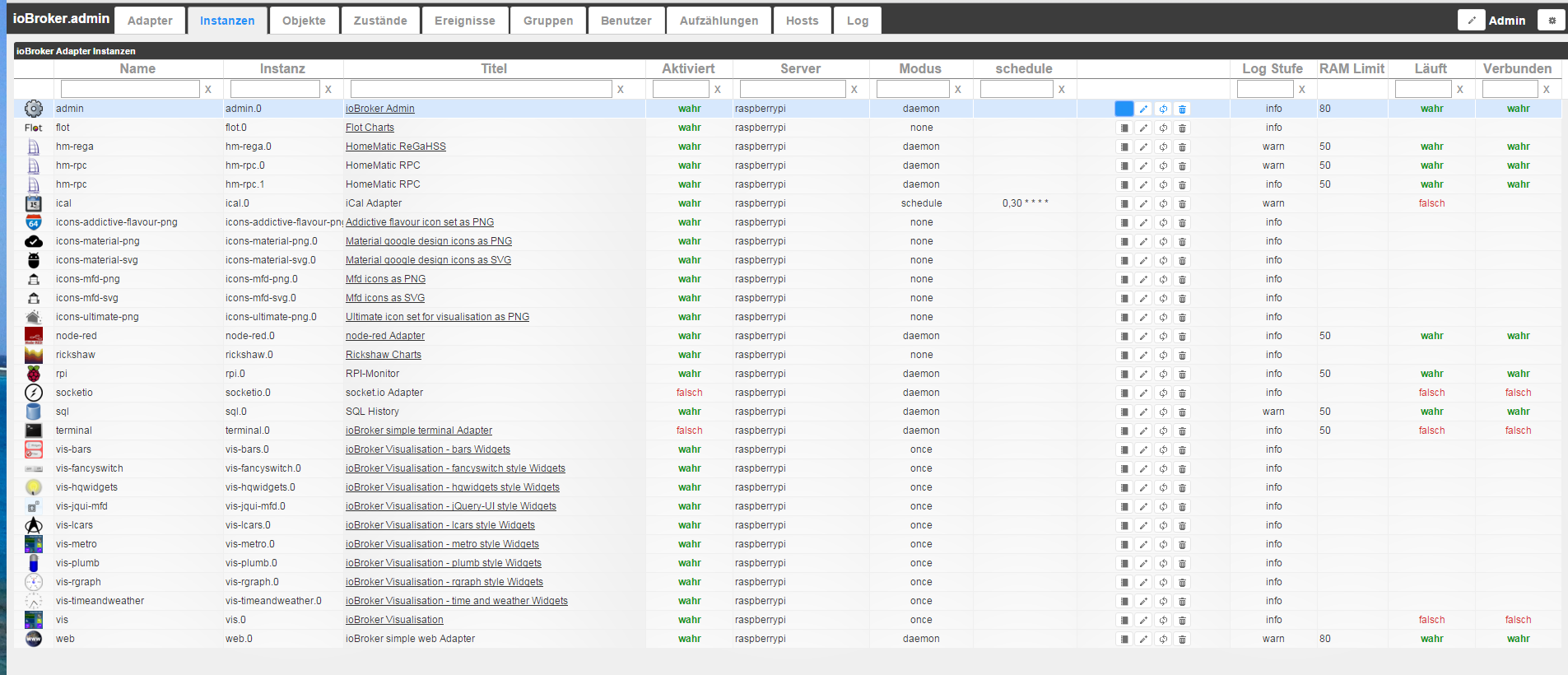Viewport: 1568px width, 675px height.
Task: Click the Titel filter input field
Action: pyautogui.click(x=481, y=89)
